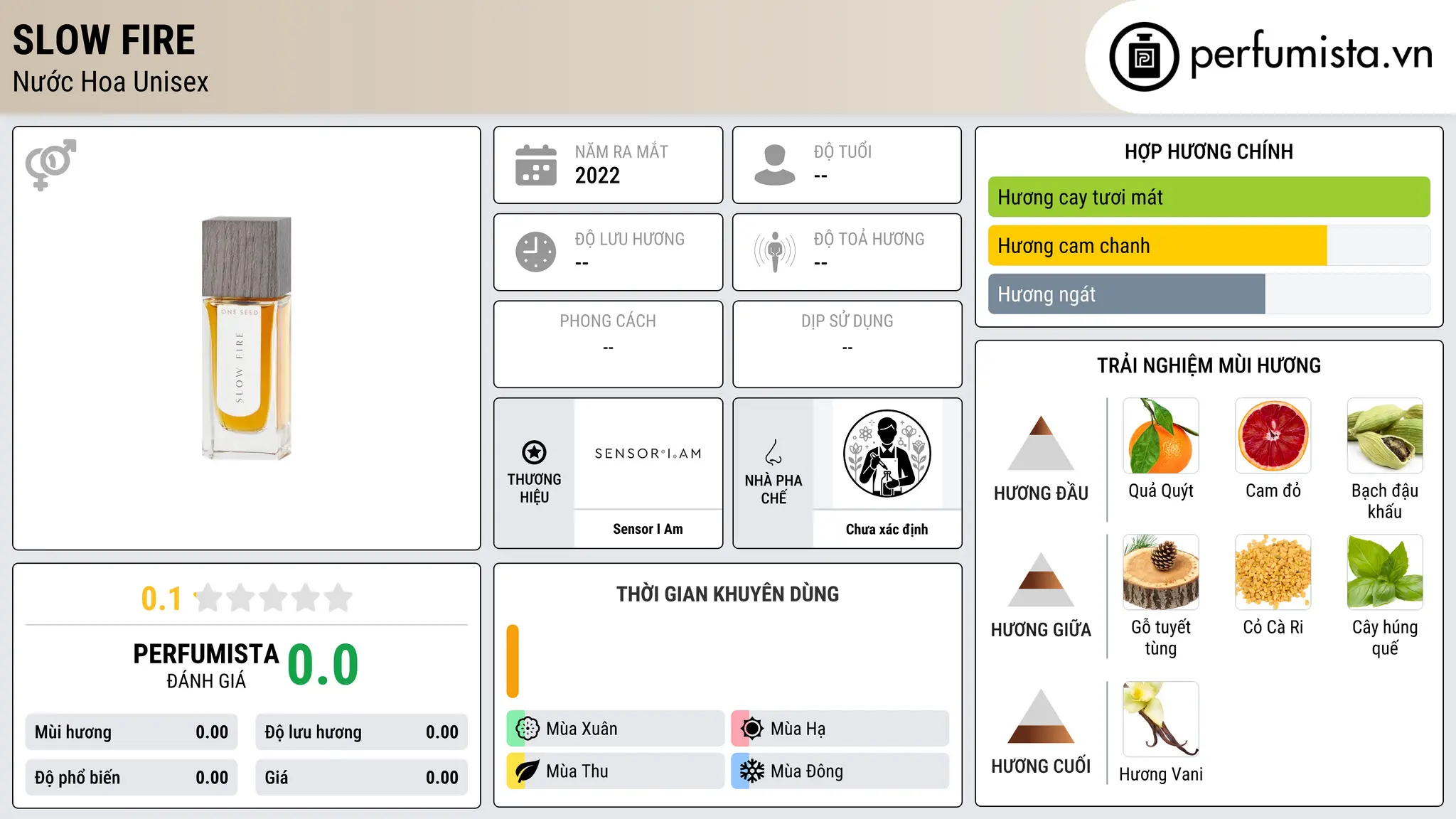Click the Perfumista score 0.0
The width and height of the screenshot is (1456, 819).
pos(323,665)
